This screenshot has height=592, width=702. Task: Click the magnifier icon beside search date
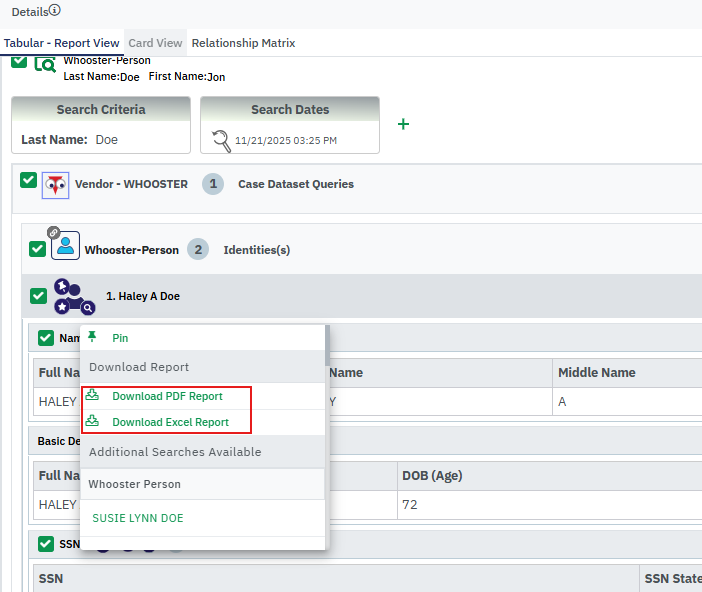click(x=222, y=141)
